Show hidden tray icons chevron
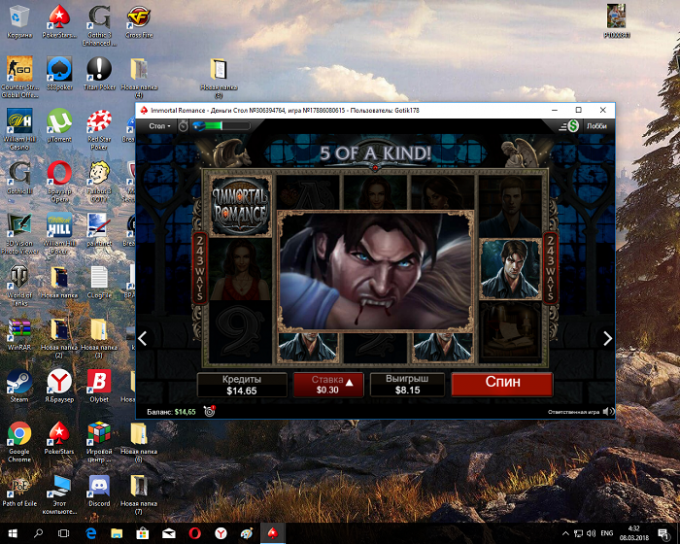Image resolution: width=680 pixels, height=544 pixels. point(565,533)
